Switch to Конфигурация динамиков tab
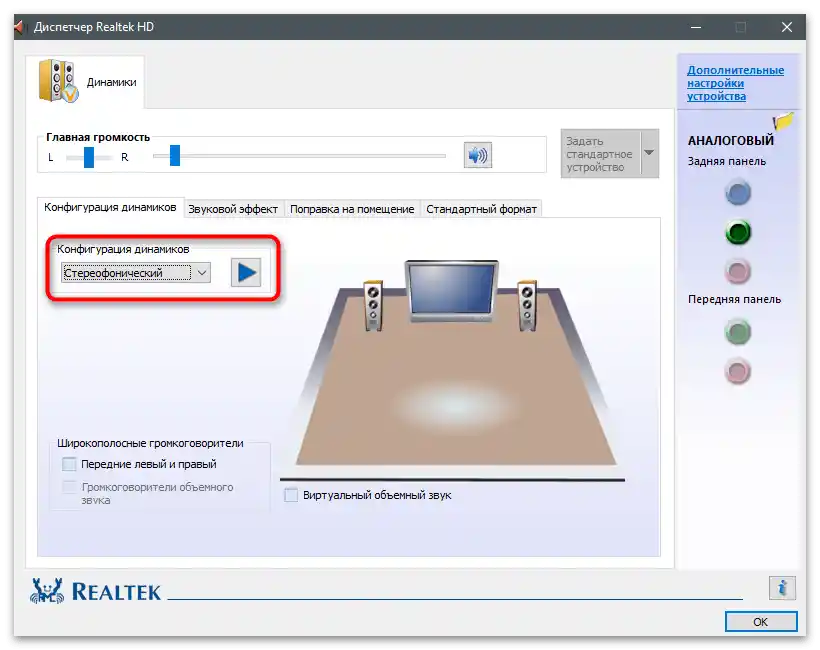Image resolution: width=820 pixels, height=650 pixels. pos(110,208)
